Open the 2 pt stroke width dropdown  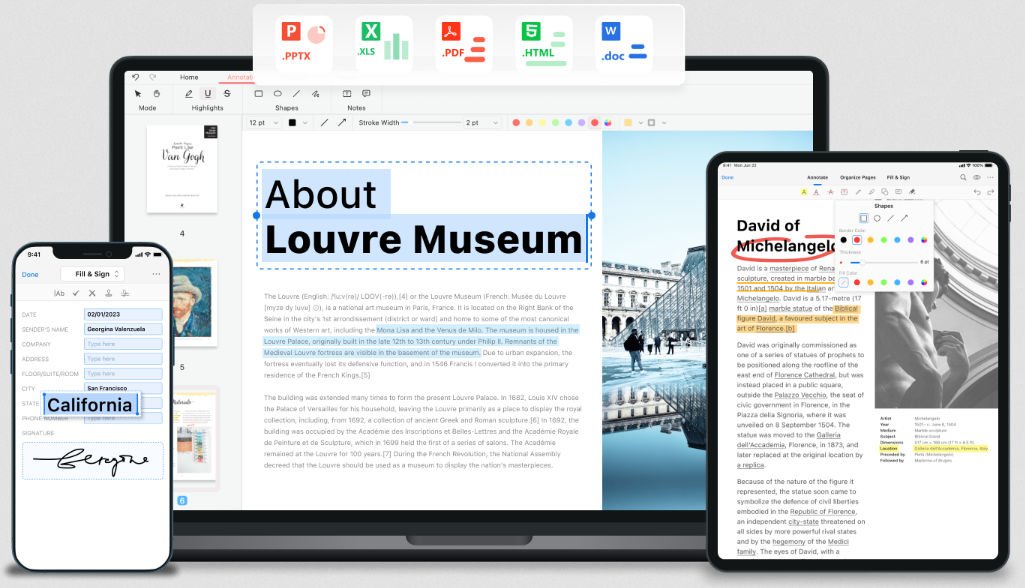(482, 123)
